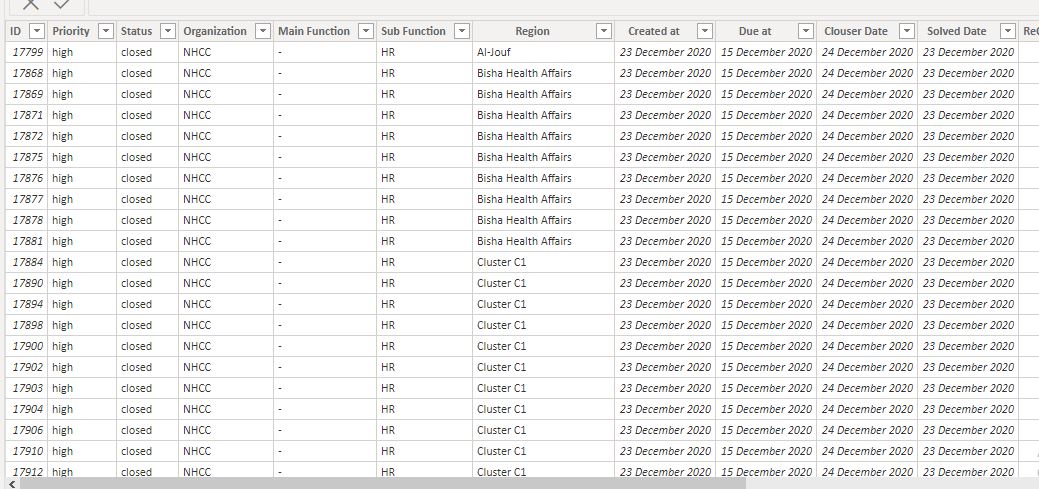
Task: Click ID cell 17884
Action: click(28, 262)
